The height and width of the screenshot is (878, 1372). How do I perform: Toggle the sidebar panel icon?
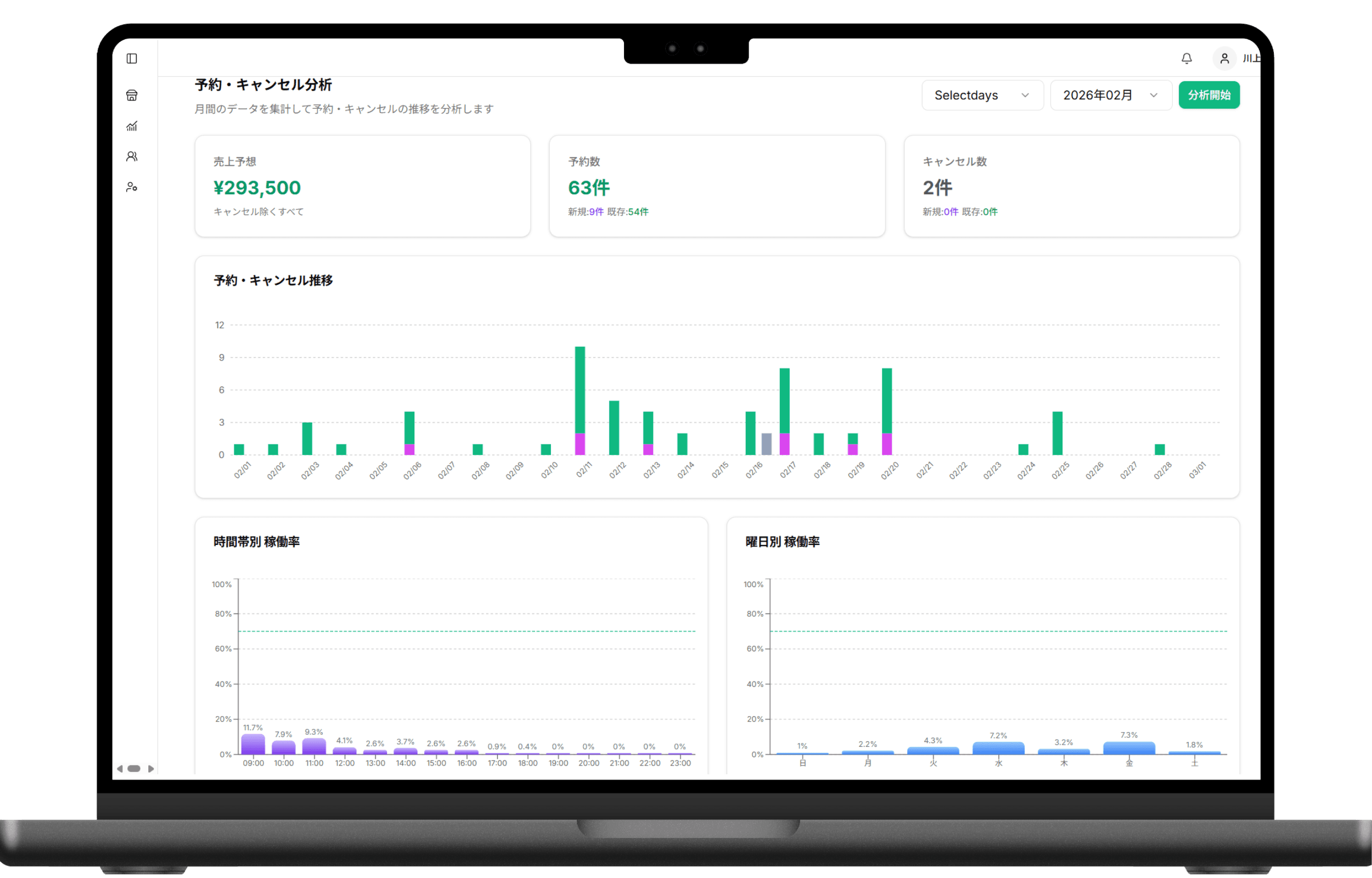point(132,59)
